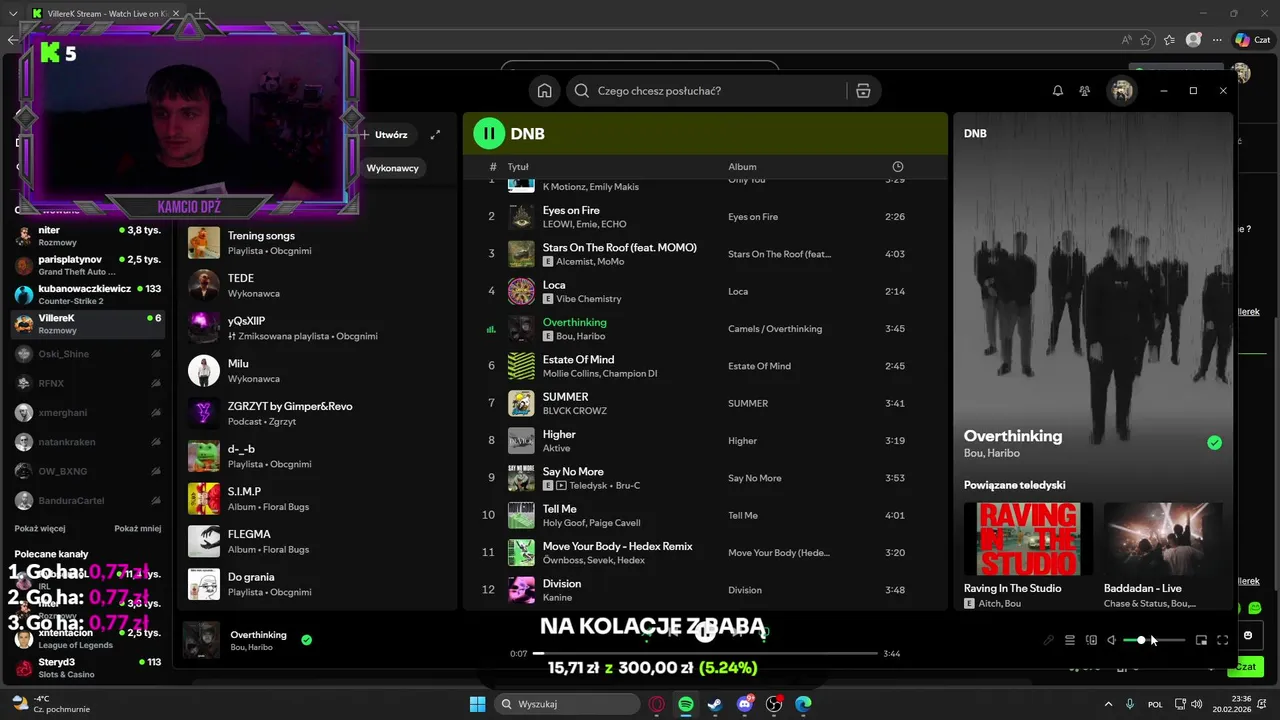Click Pokaż więcej in Kick sidebar
The width and height of the screenshot is (1280, 720).
click(x=40, y=528)
